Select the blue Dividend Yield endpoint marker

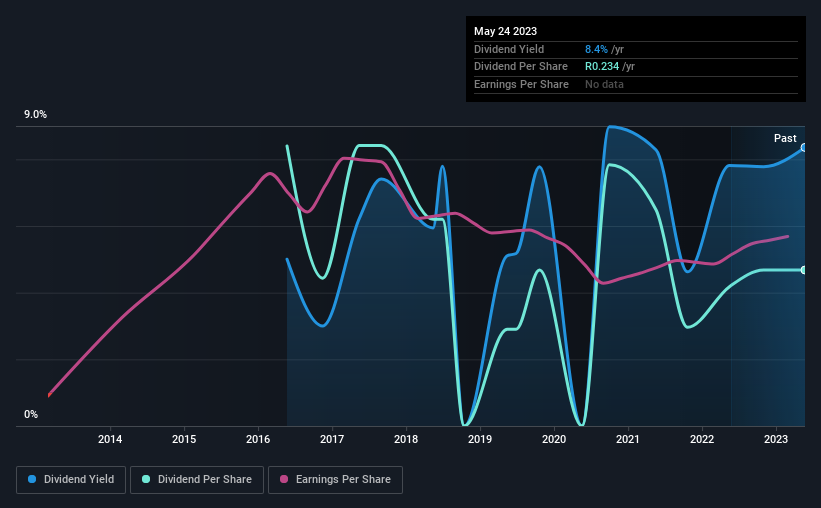click(x=803, y=148)
